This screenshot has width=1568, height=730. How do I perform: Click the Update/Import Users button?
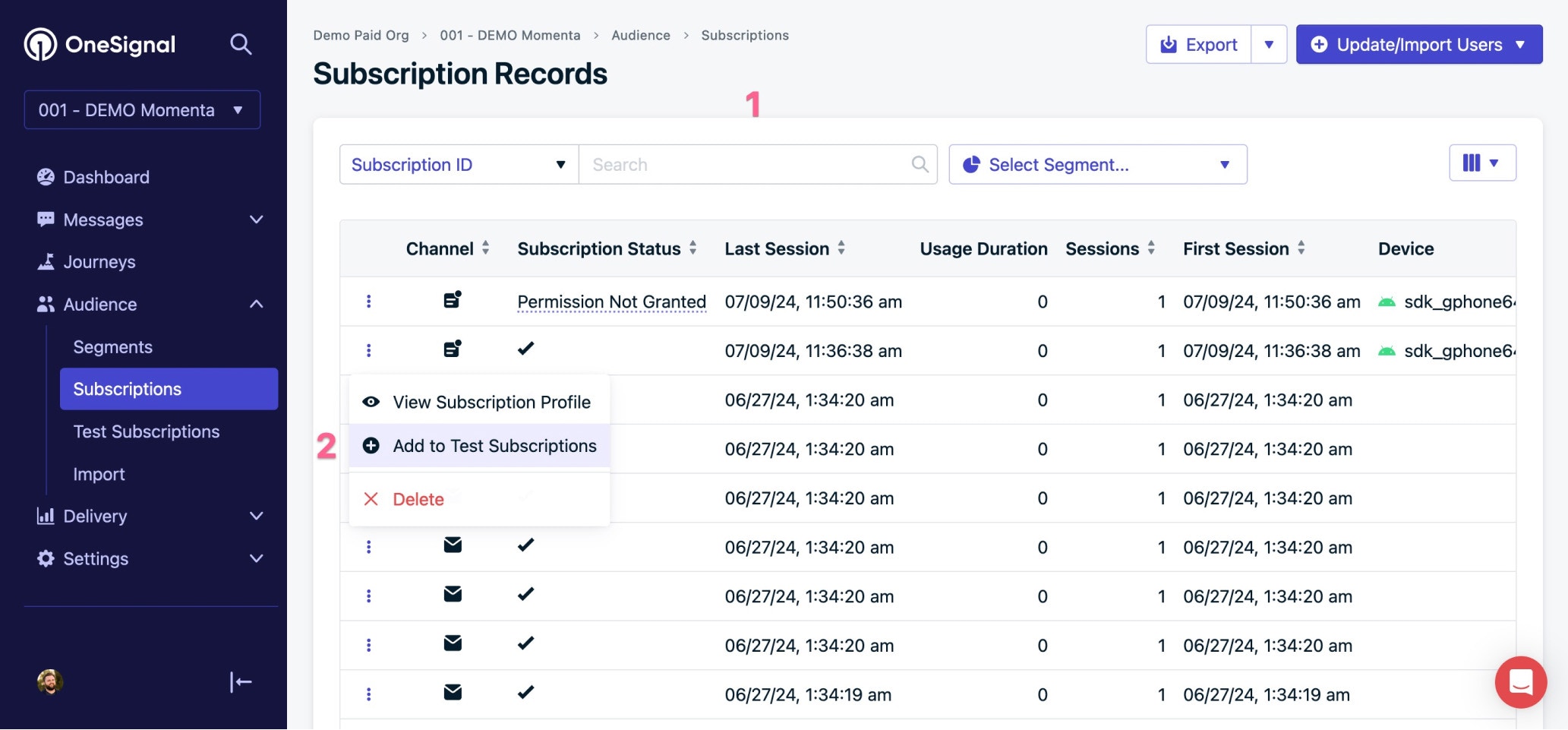point(1419,44)
